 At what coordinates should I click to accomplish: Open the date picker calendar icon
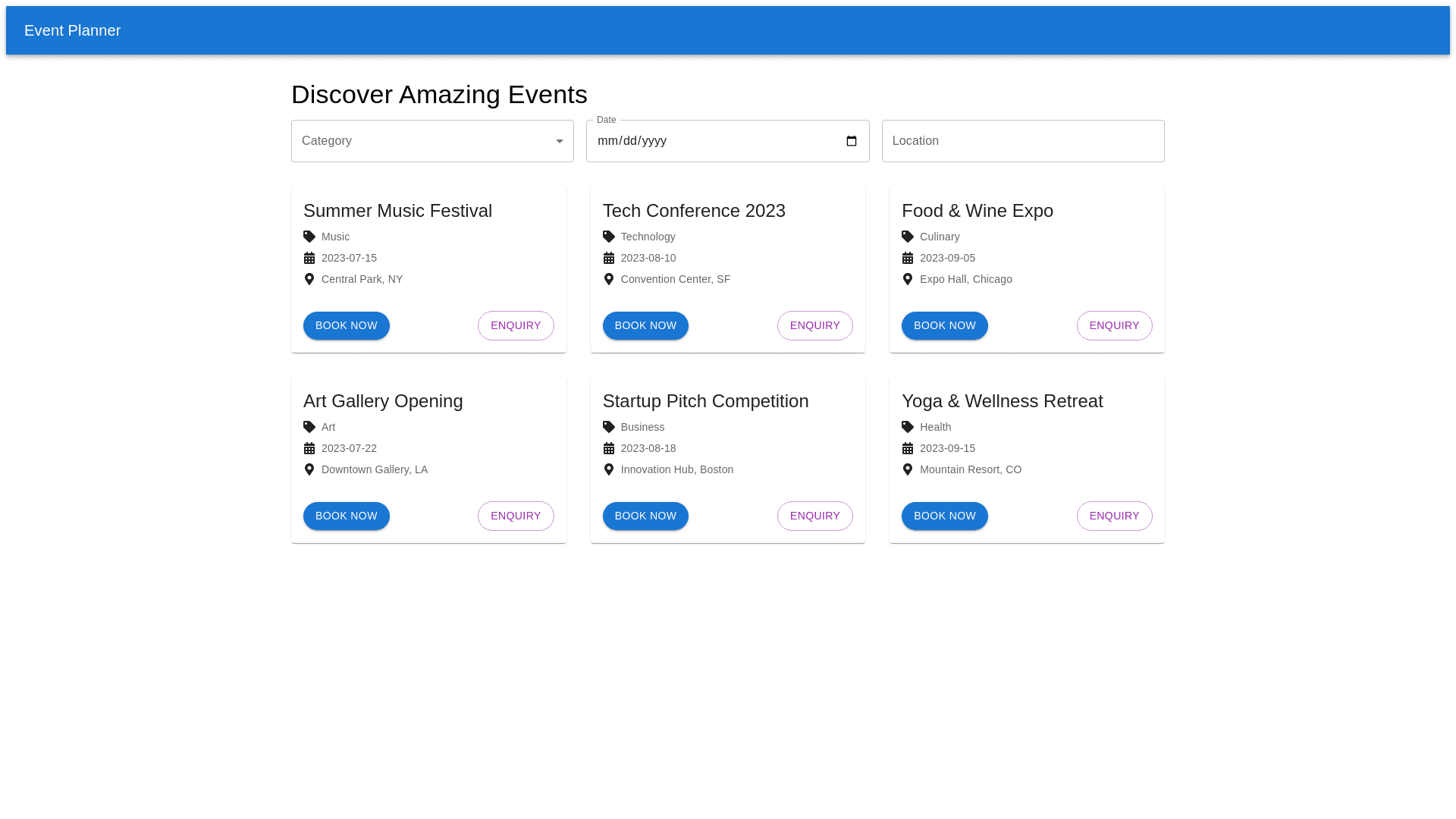pyautogui.click(x=851, y=141)
